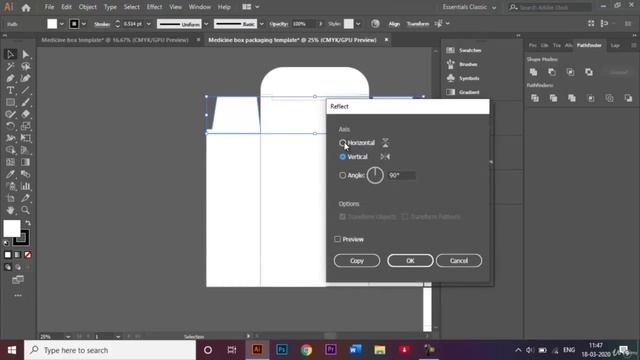
Task: Select the Curvature tool
Action: click(25, 78)
